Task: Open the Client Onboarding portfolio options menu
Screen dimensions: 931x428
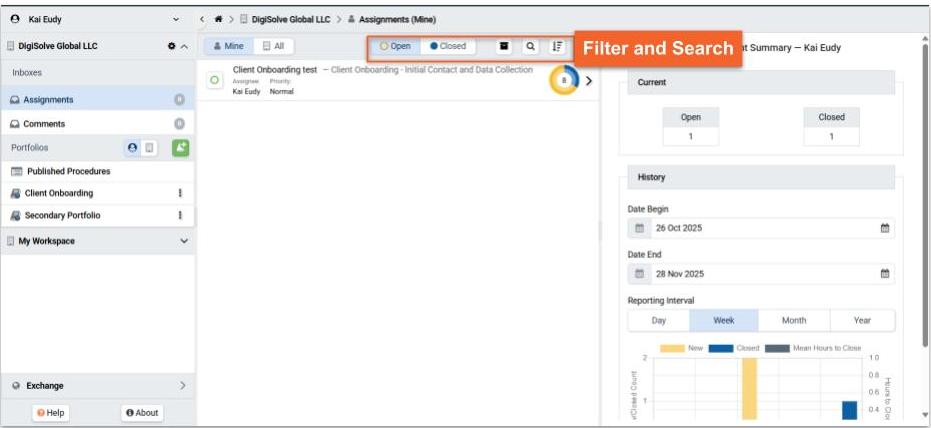Action: (180, 193)
